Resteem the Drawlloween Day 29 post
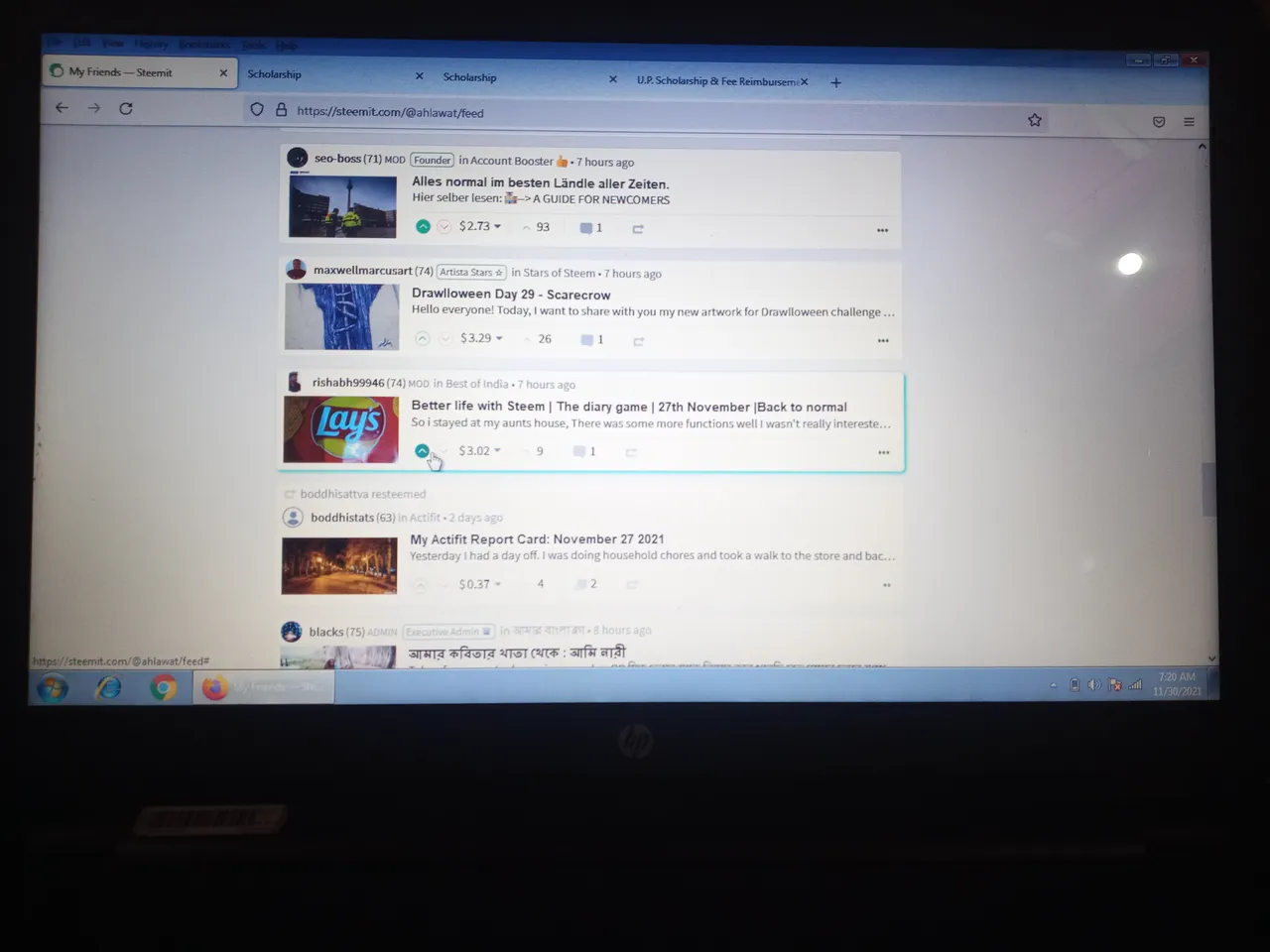The image size is (1270, 952). (x=639, y=341)
